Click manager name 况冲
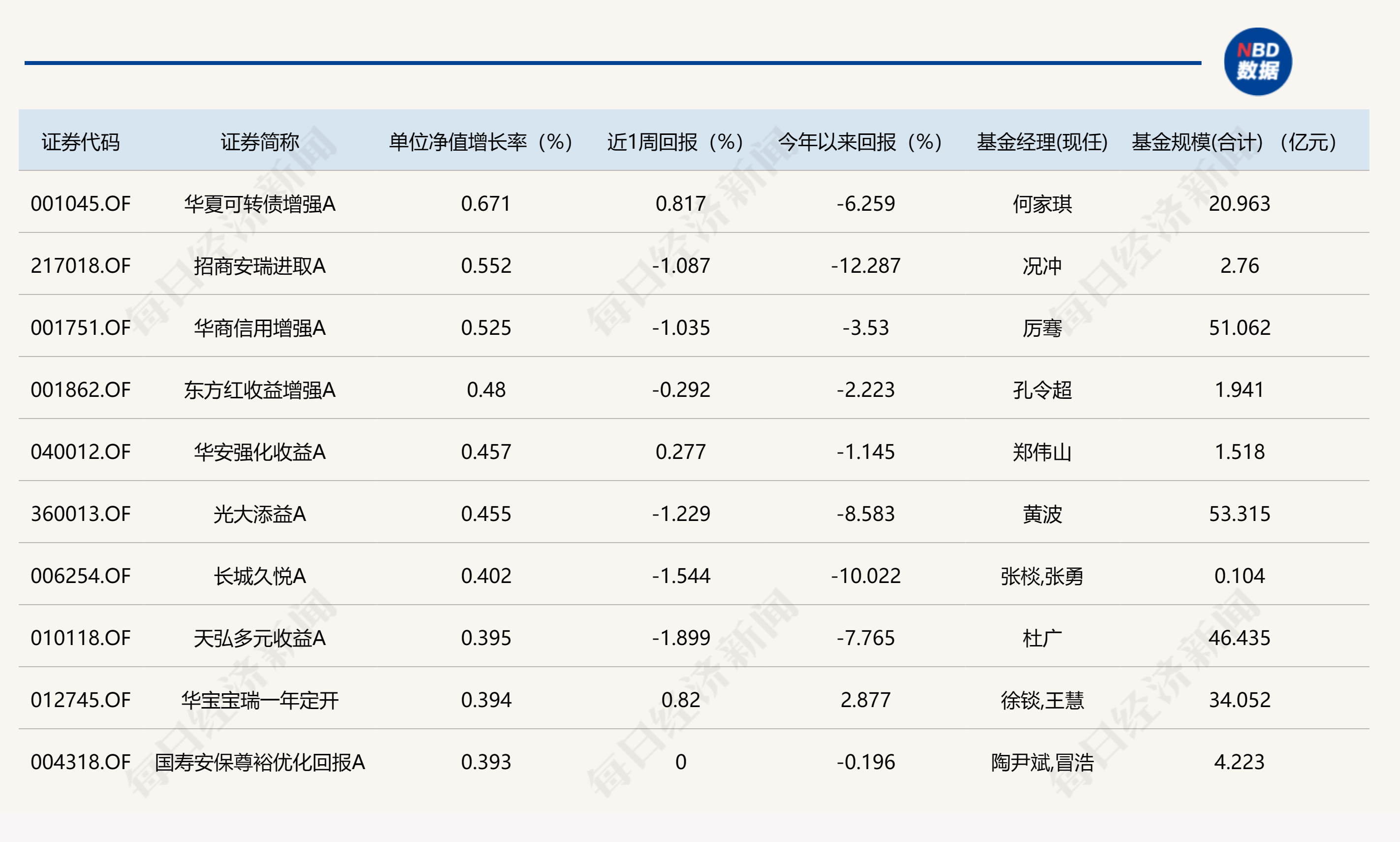Screen dimensions: 1400x842 1042,265
